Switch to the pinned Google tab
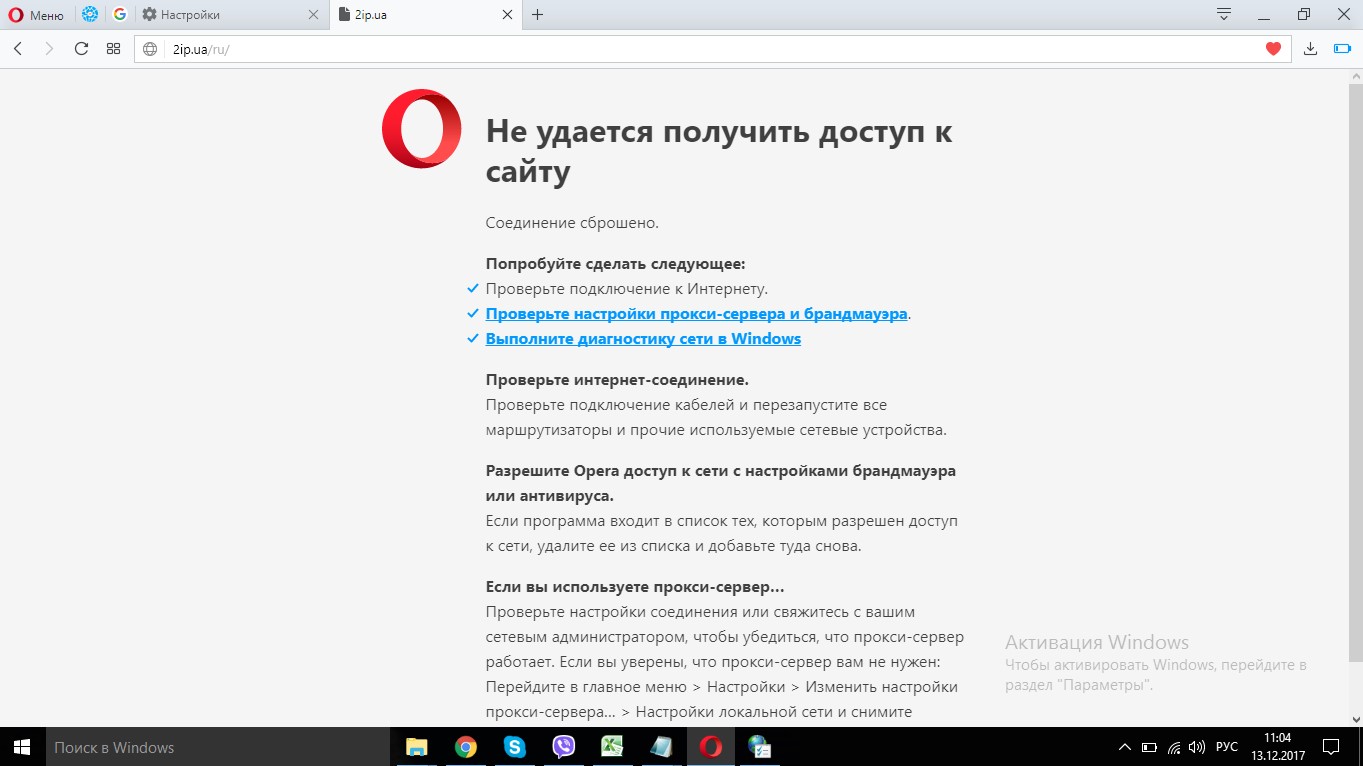 (x=120, y=15)
